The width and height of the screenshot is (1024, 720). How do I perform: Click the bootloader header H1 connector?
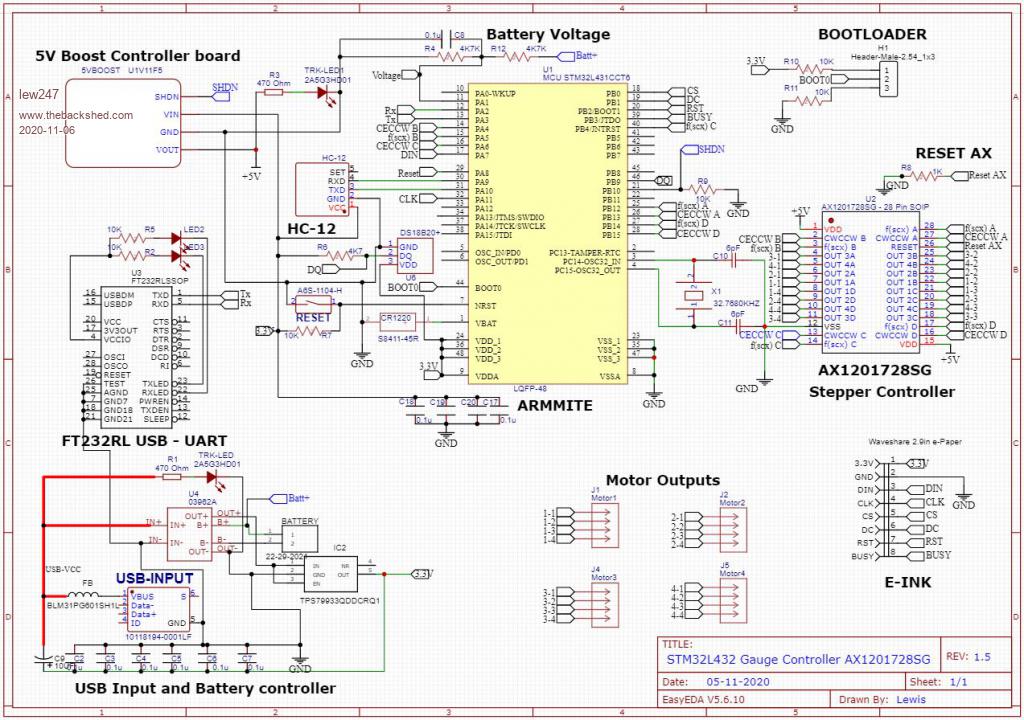coord(883,79)
